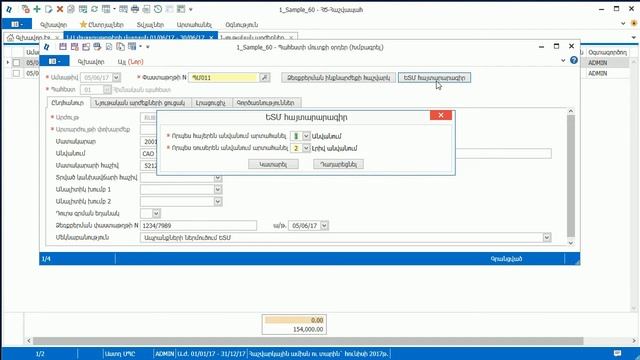This screenshot has height=360, width=640.
Task: Tick the checkbox in the first list row
Action: click(16, 62)
